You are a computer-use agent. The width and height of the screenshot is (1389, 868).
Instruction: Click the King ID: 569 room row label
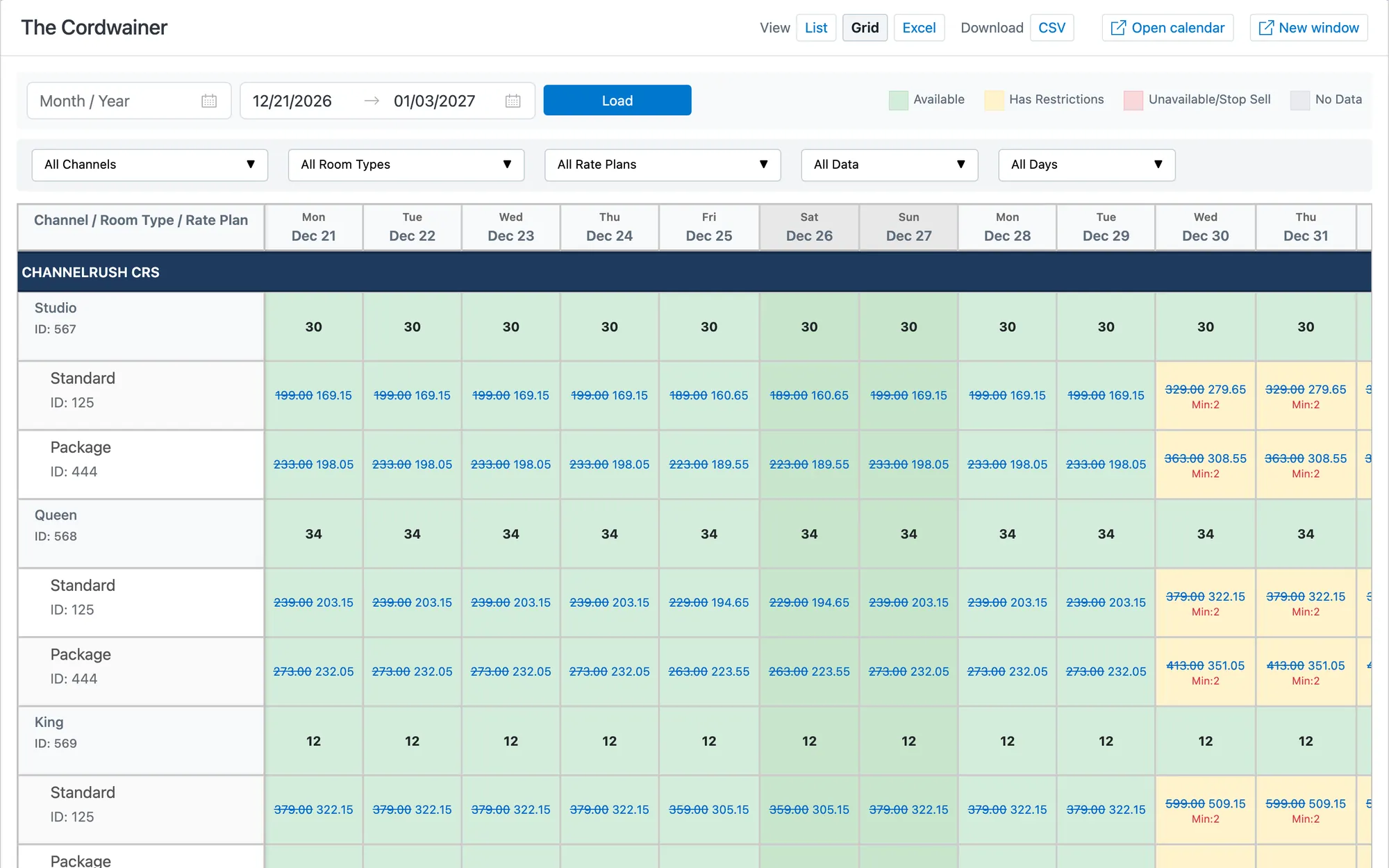[141, 741]
